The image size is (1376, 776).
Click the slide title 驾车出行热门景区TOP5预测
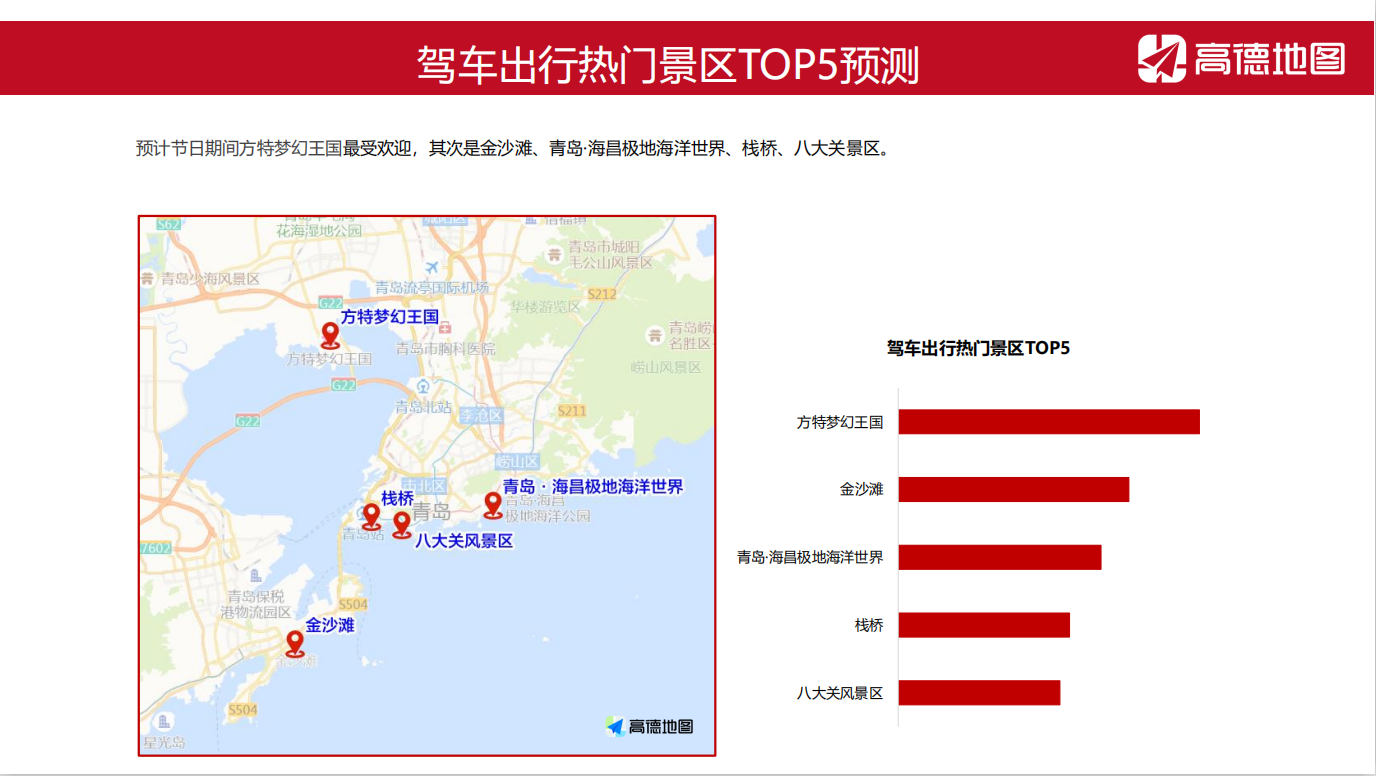667,65
